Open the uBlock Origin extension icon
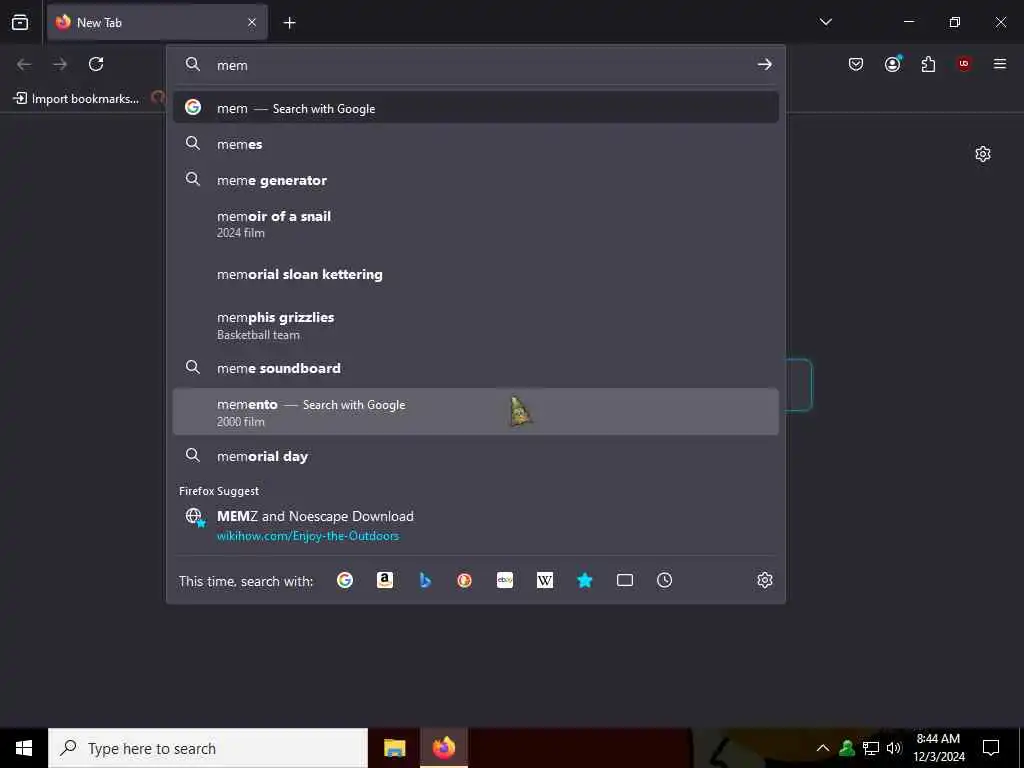Viewport: 1024px width, 768px height. point(964,64)
